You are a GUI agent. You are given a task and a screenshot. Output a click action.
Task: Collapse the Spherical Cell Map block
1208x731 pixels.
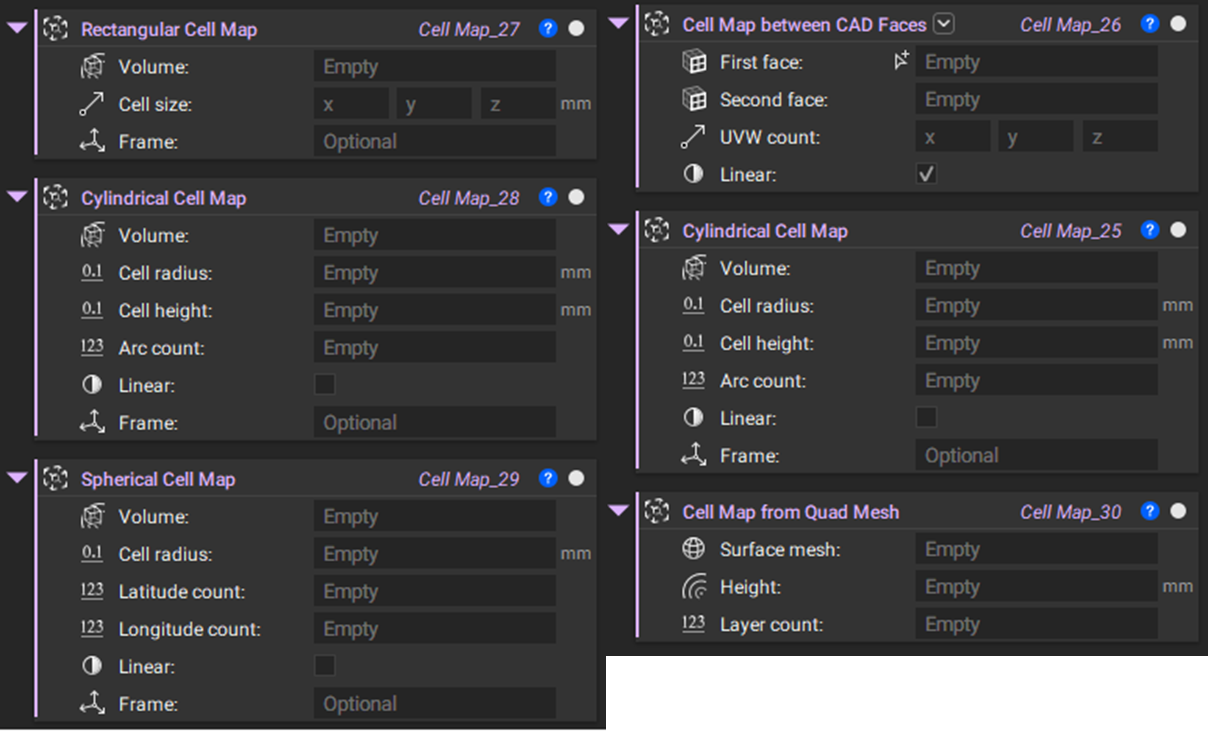(x=17, y=478)
